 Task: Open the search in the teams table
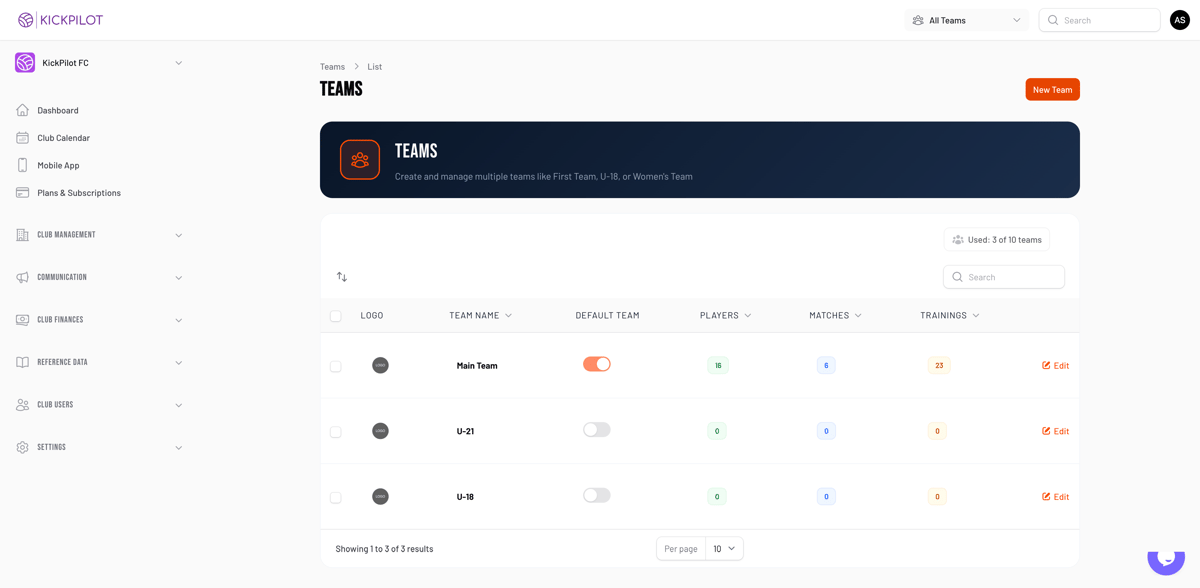[1003, 276]
